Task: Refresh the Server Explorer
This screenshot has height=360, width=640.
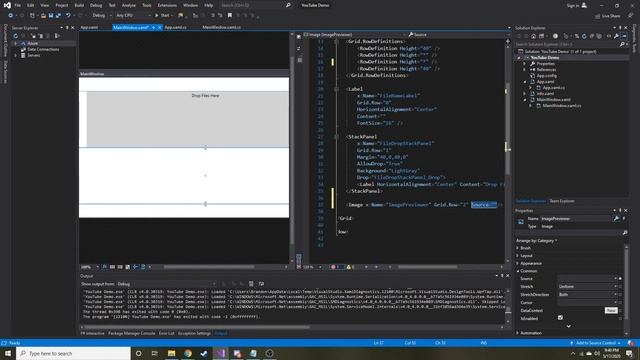Action: [x=16, y=36]
